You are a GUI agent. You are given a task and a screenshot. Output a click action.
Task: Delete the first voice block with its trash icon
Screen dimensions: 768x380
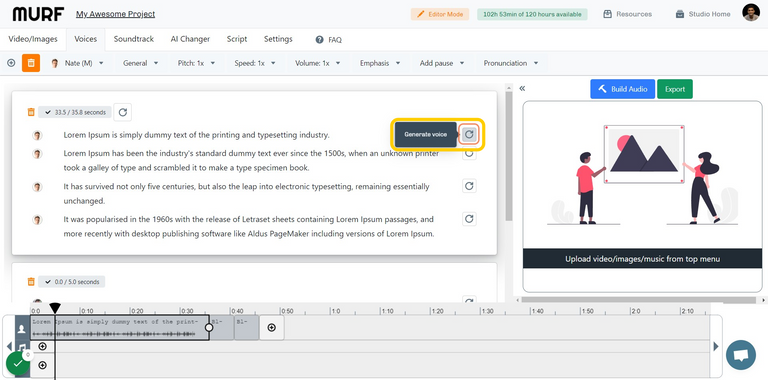(31, 112)
